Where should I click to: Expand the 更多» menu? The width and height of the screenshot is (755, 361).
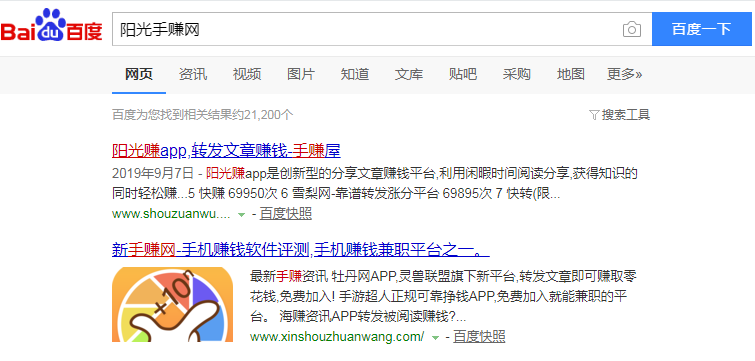point(625,74)
